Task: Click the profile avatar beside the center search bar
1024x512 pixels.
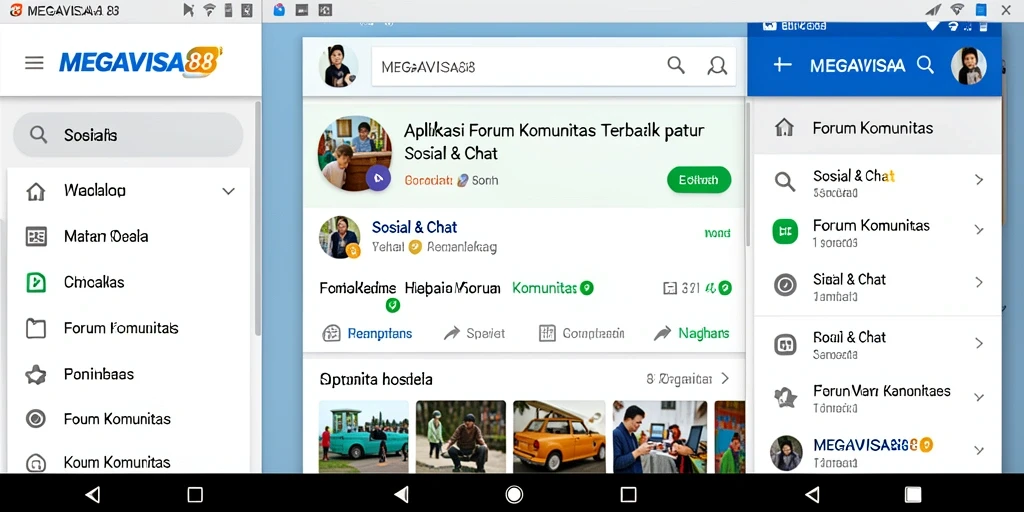Action: [338, 66]
